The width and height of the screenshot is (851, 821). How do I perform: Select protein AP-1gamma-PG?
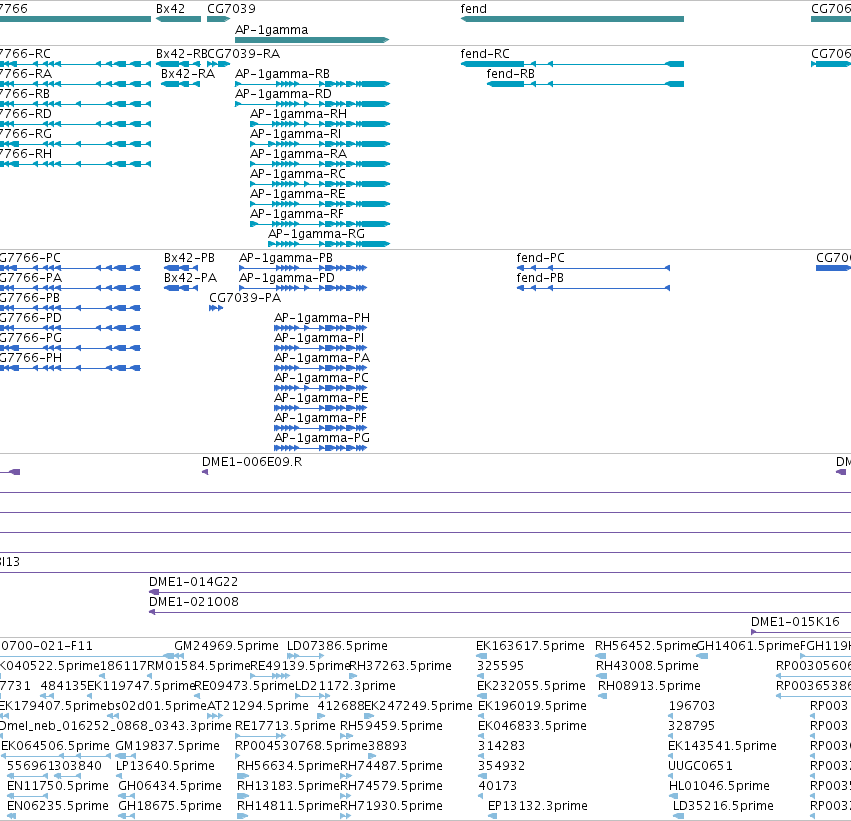click(x=322, y=438)
